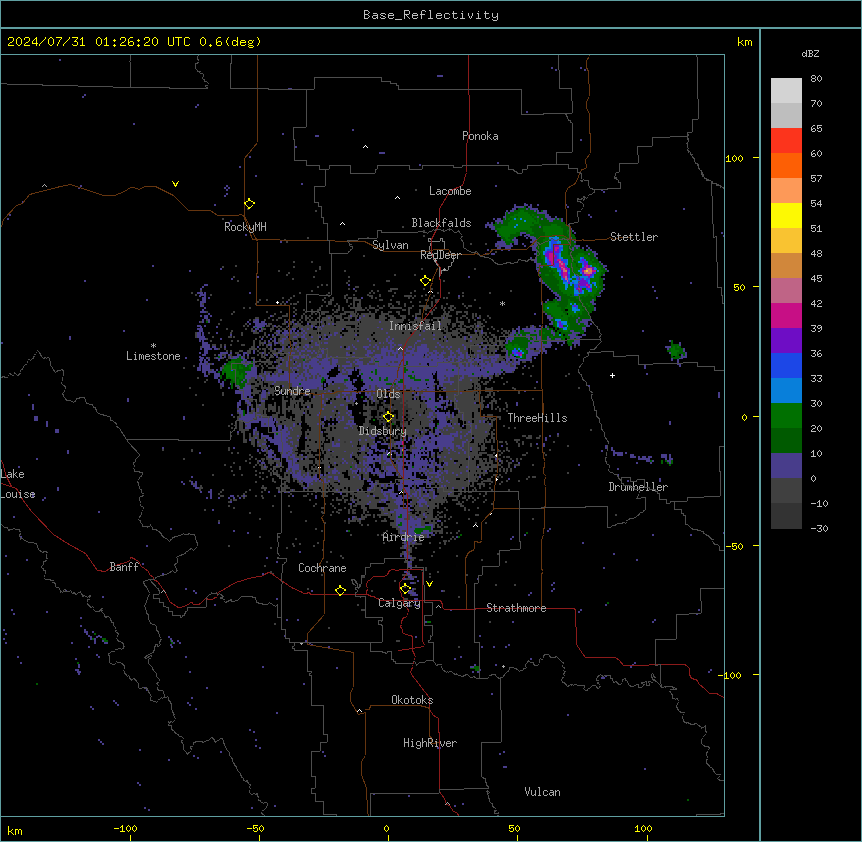Click the Blackfalds city label
This screenshot has width=862, height=842.
tap(441, 223)
